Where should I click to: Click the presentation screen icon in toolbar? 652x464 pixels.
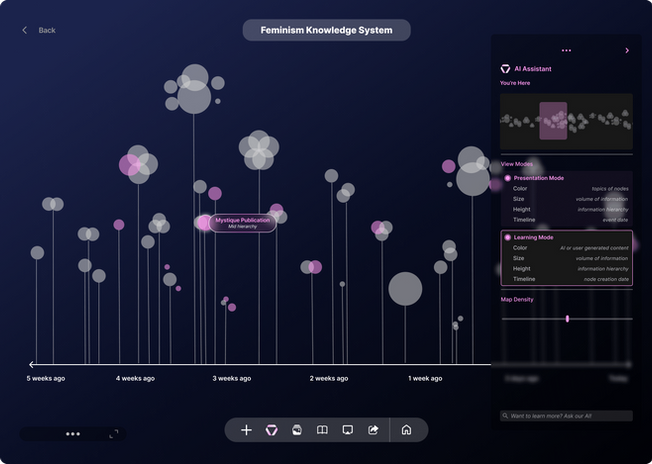[x=348, y=430]
